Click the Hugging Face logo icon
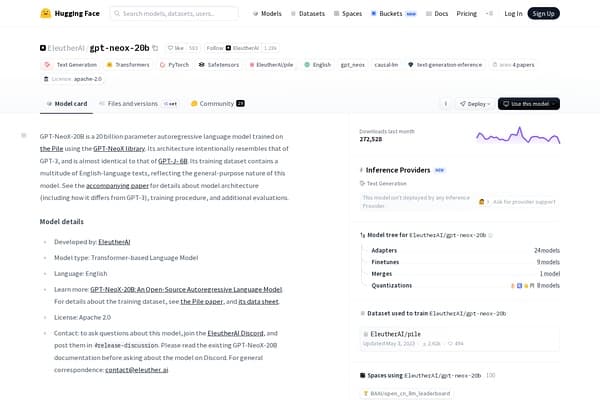The height and width of the screenshot is (400, 600). (46, 13)
